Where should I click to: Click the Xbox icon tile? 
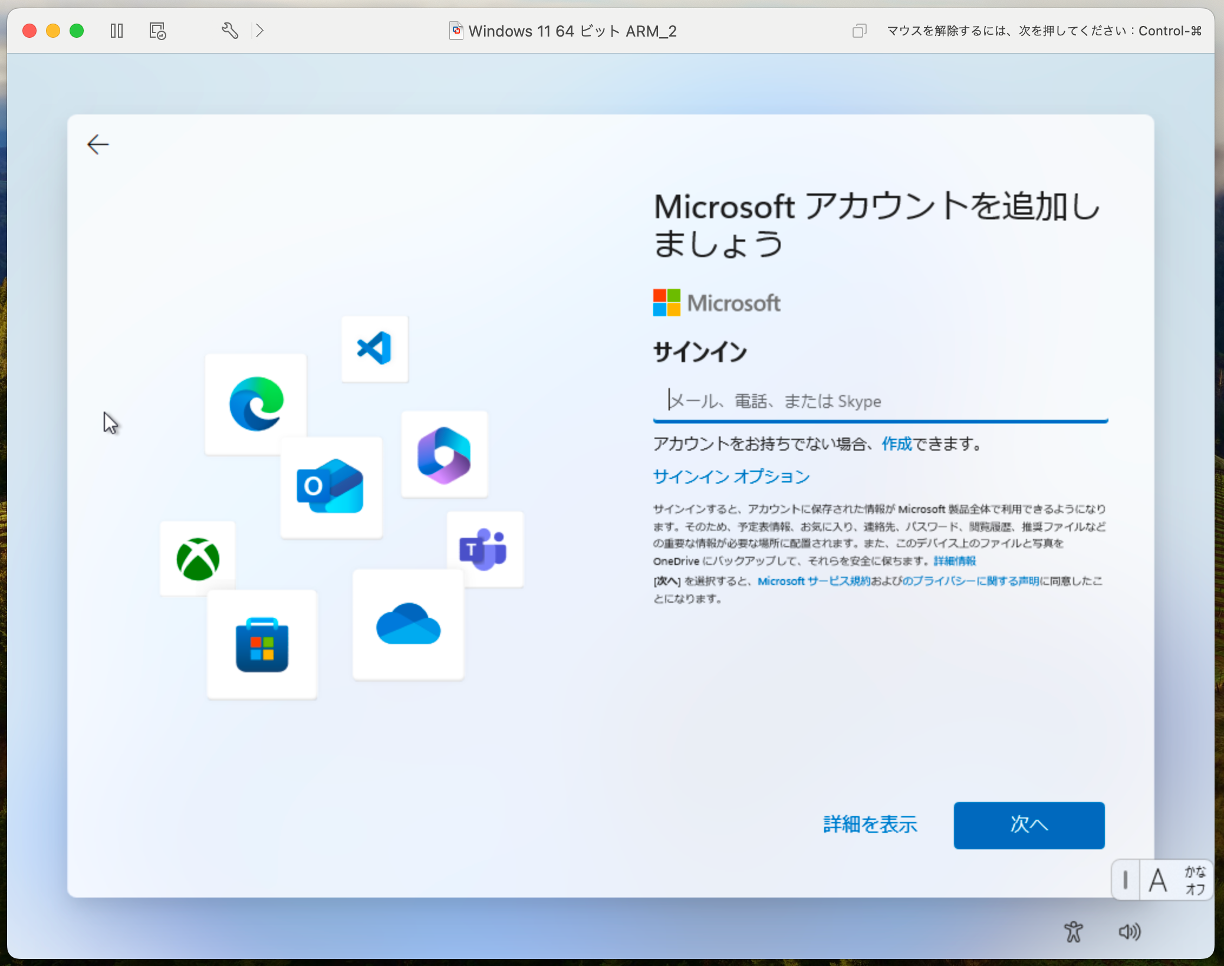coord(198,558)
